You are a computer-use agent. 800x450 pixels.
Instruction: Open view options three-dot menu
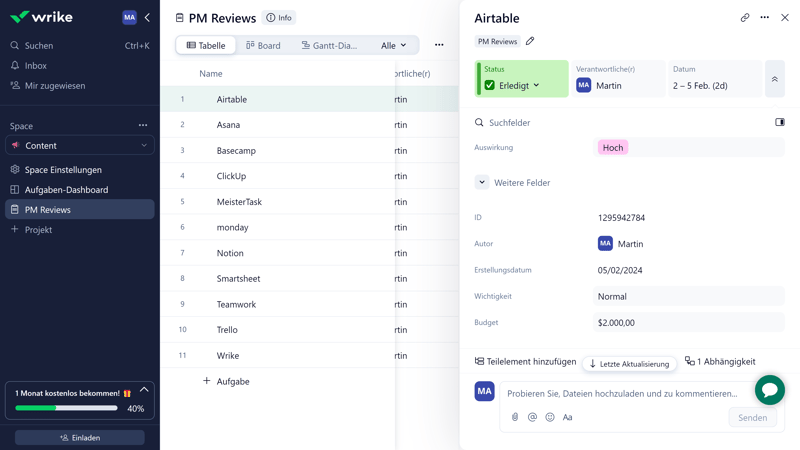pyautogui.click(x=439, y=45)
